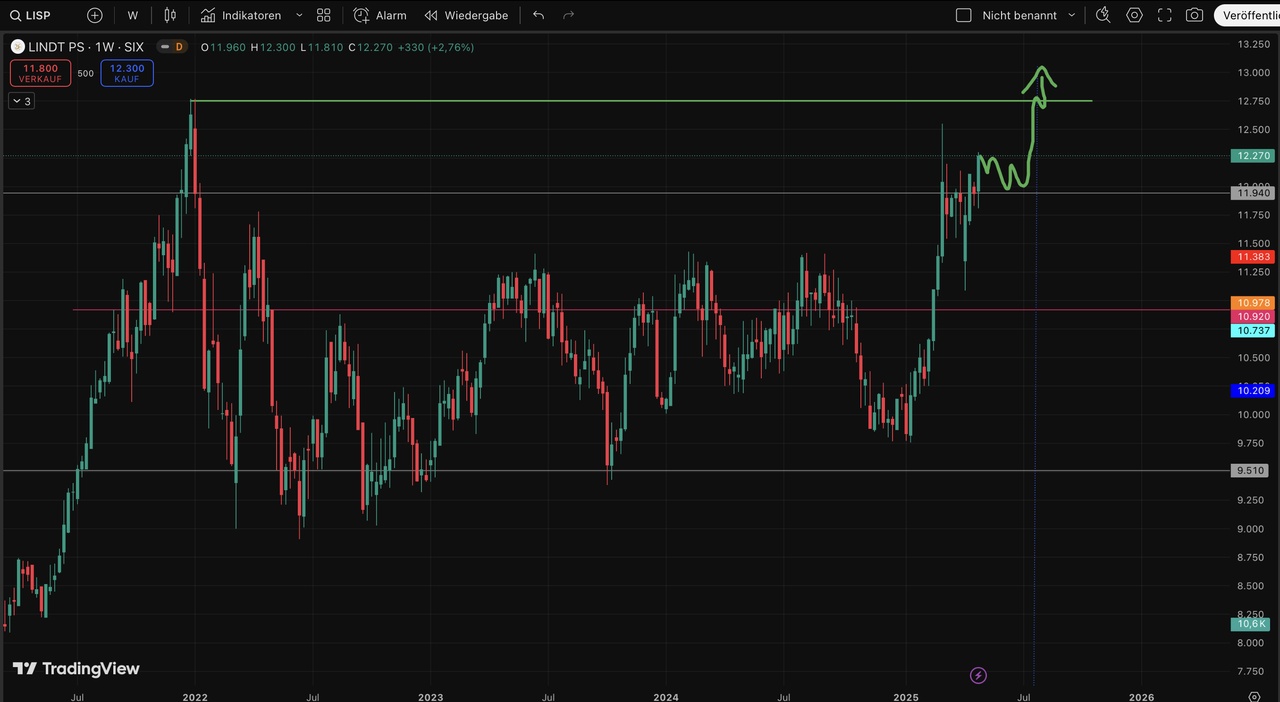The height and width of the screenshot is (702, 1280).
Task: Click the 11.940 horizontal line price label
Action: [1254, 193]
